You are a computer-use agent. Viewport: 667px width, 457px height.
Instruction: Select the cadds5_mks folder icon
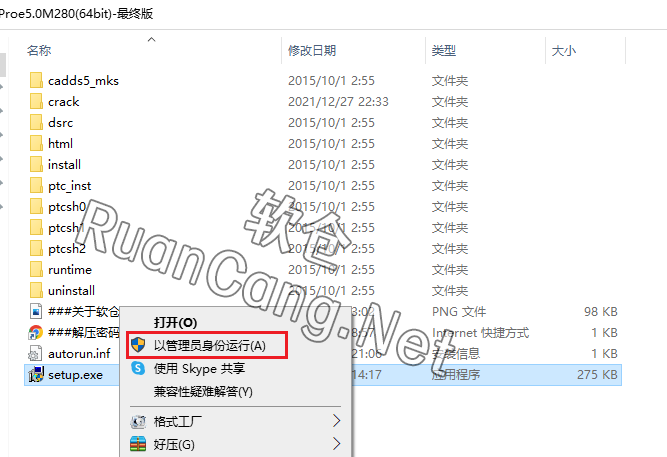(36, 80)
